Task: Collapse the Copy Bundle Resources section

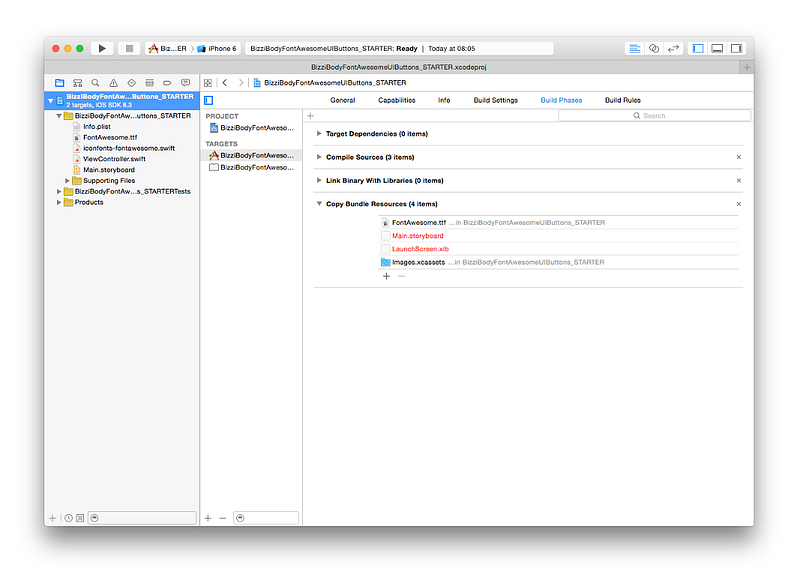Action: pyautogui.click(x=319, y=204)
